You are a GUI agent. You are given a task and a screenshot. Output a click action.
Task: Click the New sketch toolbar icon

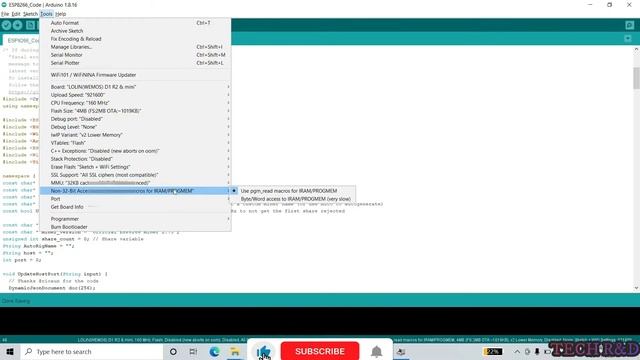click(30, 25)
